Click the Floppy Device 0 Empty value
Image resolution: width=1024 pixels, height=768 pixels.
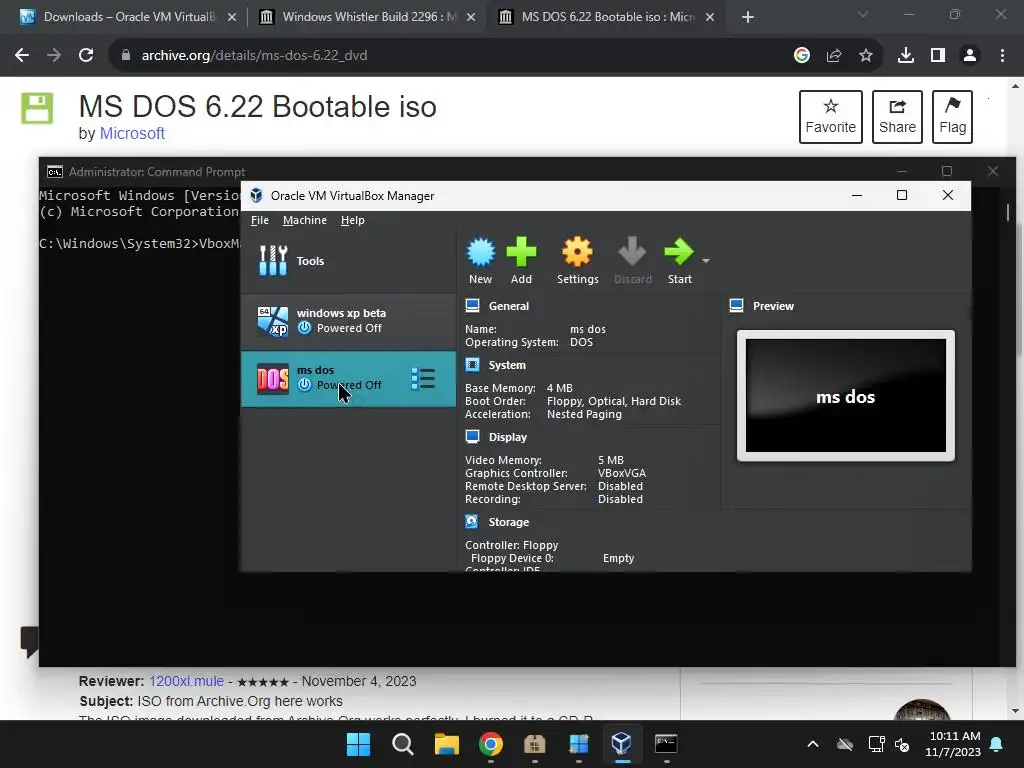[x=618, y=558]
